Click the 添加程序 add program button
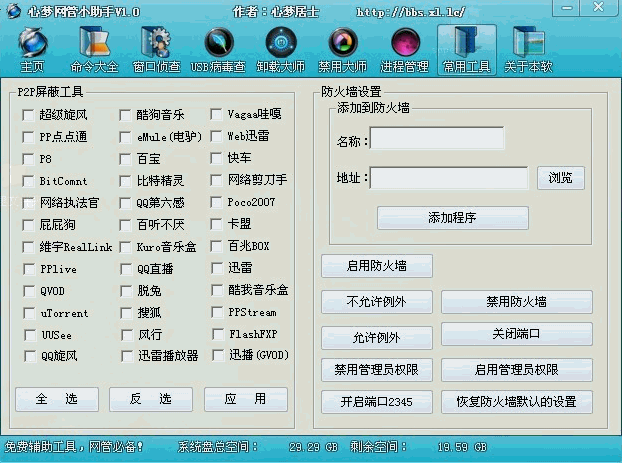Viewport: 622px width, 463px height. click(453, 218)
